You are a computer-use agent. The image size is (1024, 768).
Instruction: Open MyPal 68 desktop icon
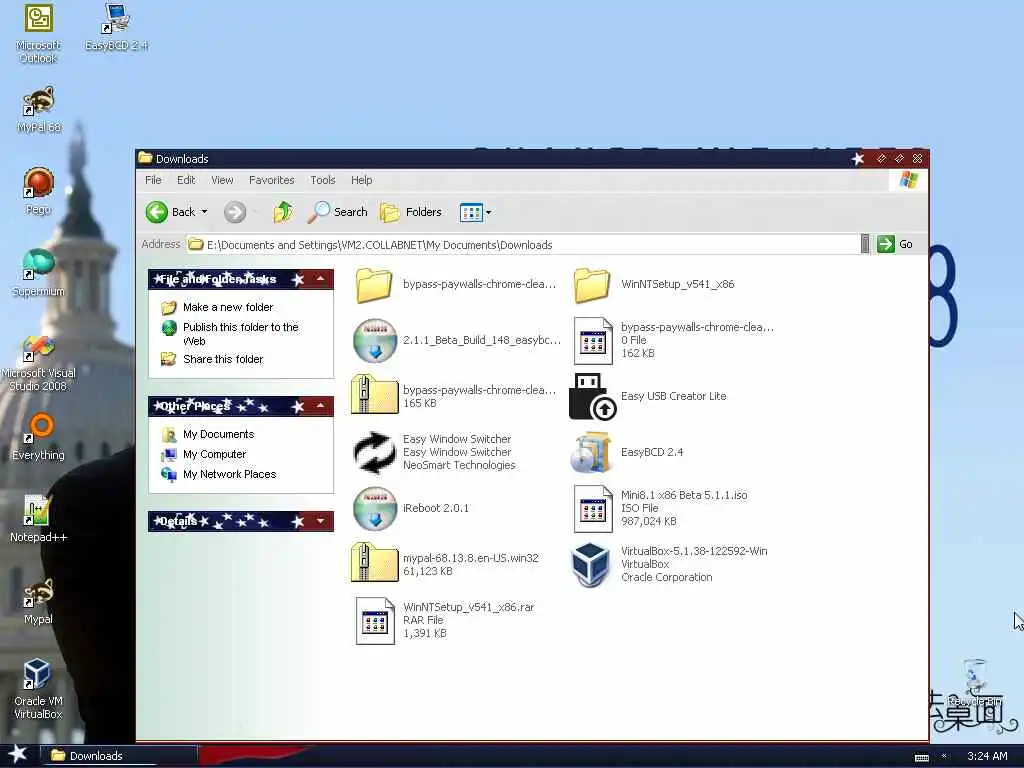(39, 110)
